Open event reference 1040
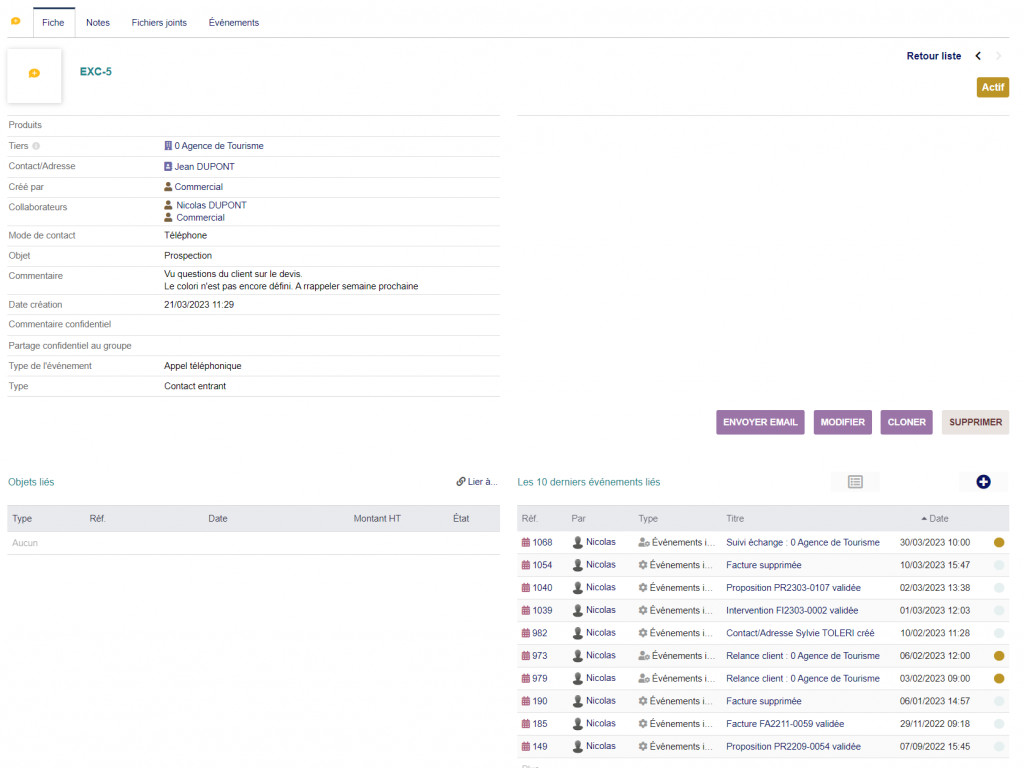1024x768 pixels. (x=537, y=588)
